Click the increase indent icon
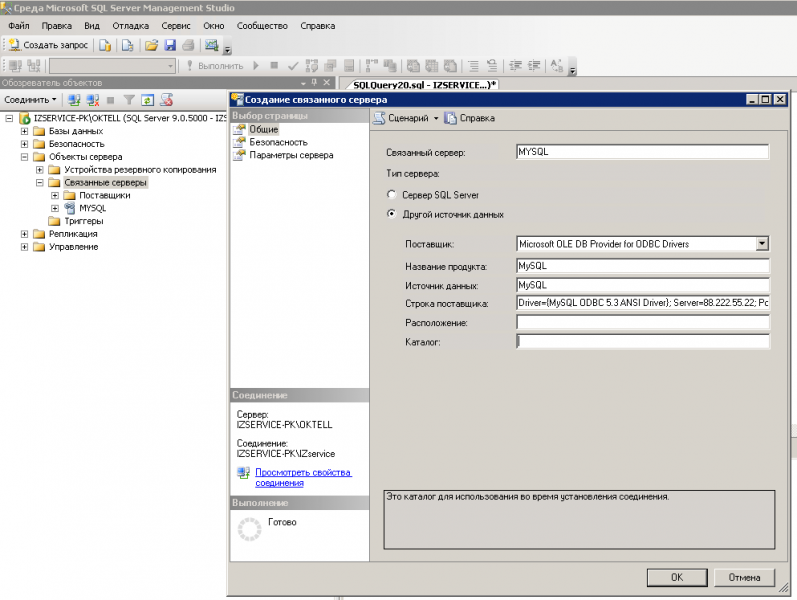The width and height of the screenshot is (797, 600). [x=534, y=66]
